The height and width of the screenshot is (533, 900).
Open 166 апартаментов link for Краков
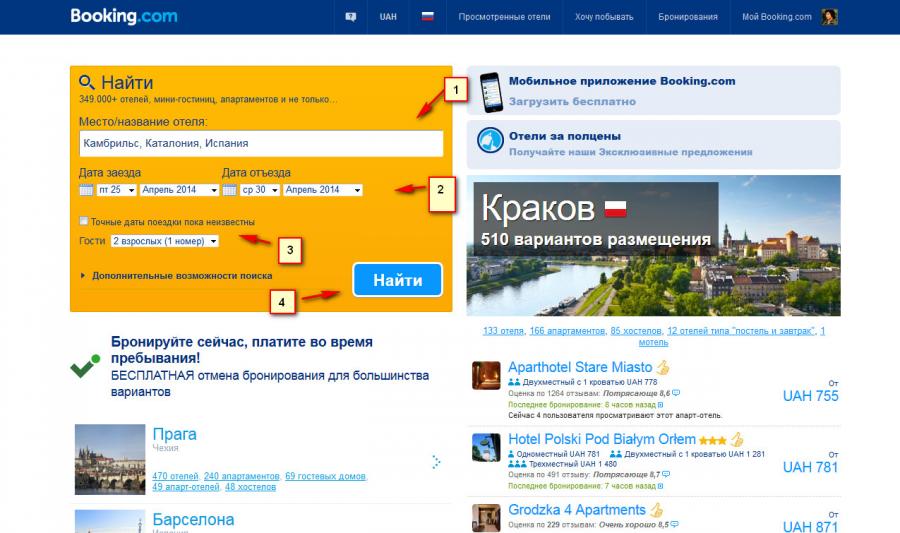pyautogui.click(x=567, y=331)
